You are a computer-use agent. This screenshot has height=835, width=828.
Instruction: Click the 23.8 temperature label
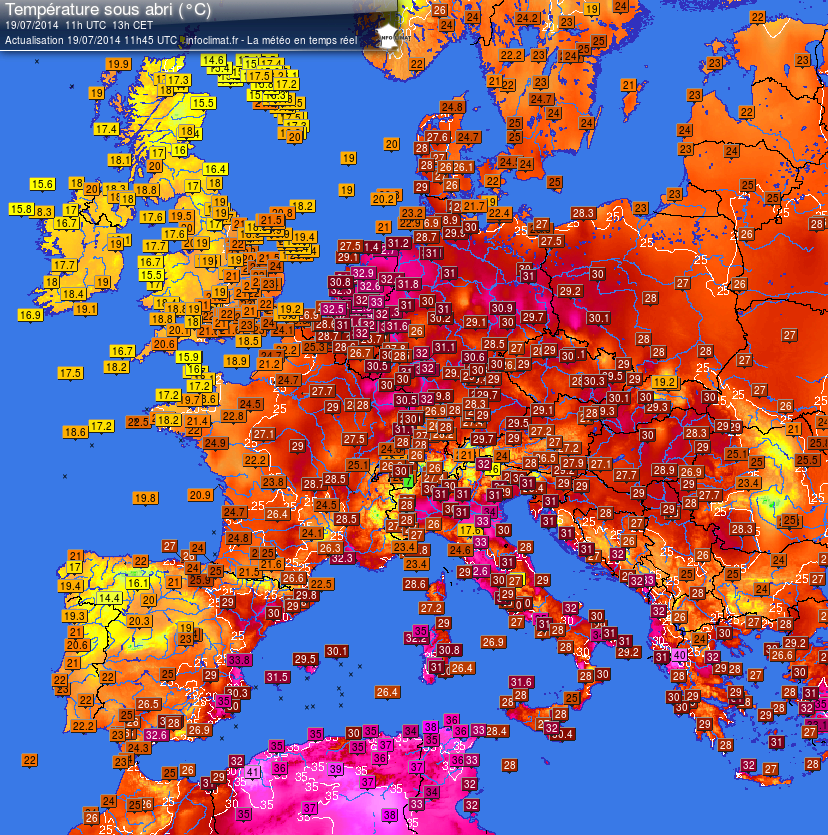click(x=274, y=482)
